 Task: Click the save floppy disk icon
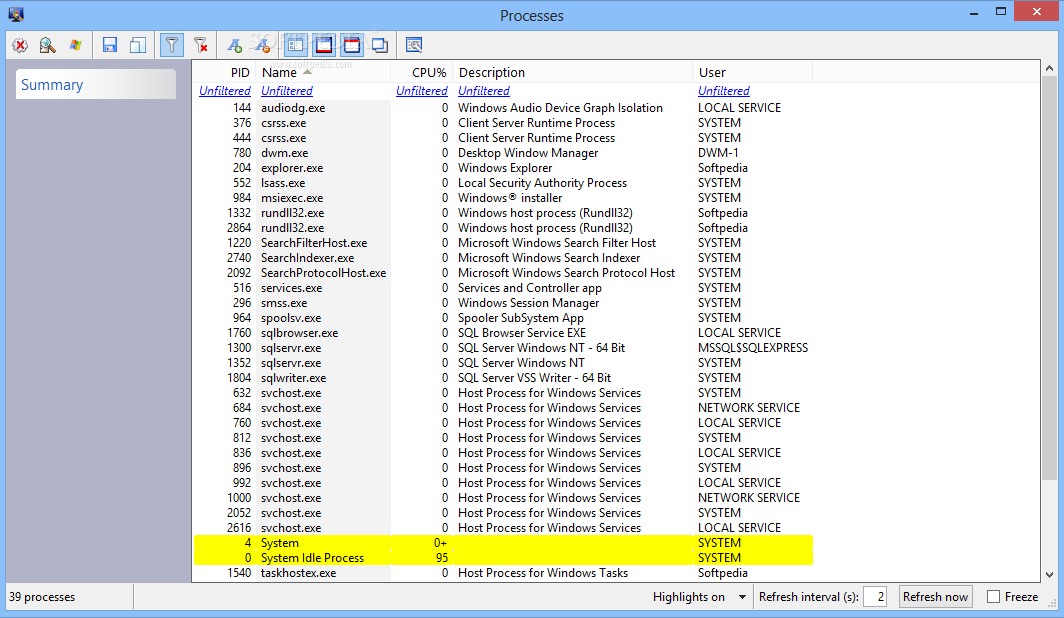110,45
